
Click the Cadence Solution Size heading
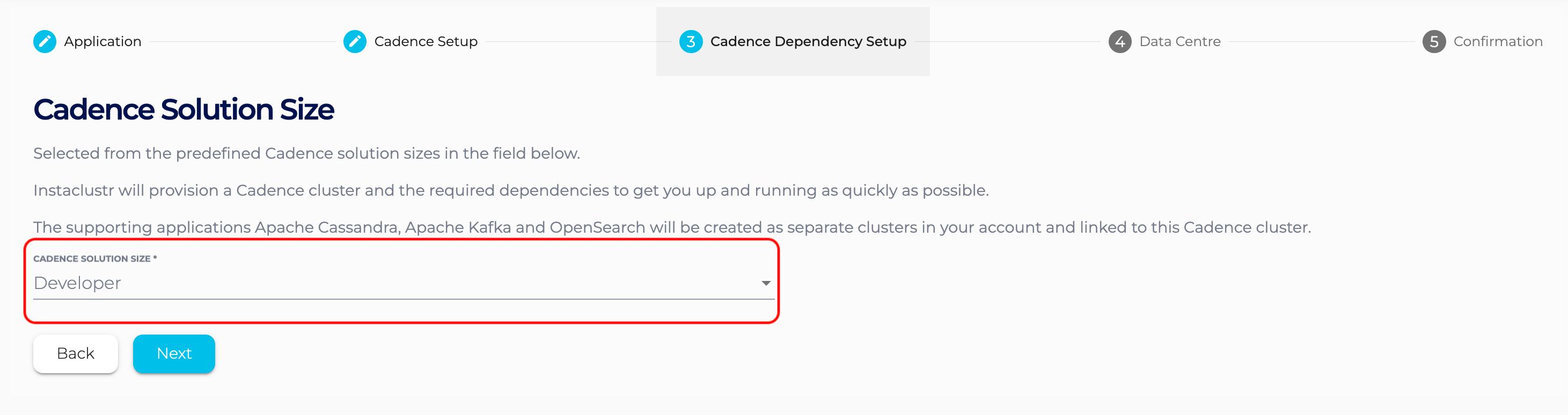point(183,109)
